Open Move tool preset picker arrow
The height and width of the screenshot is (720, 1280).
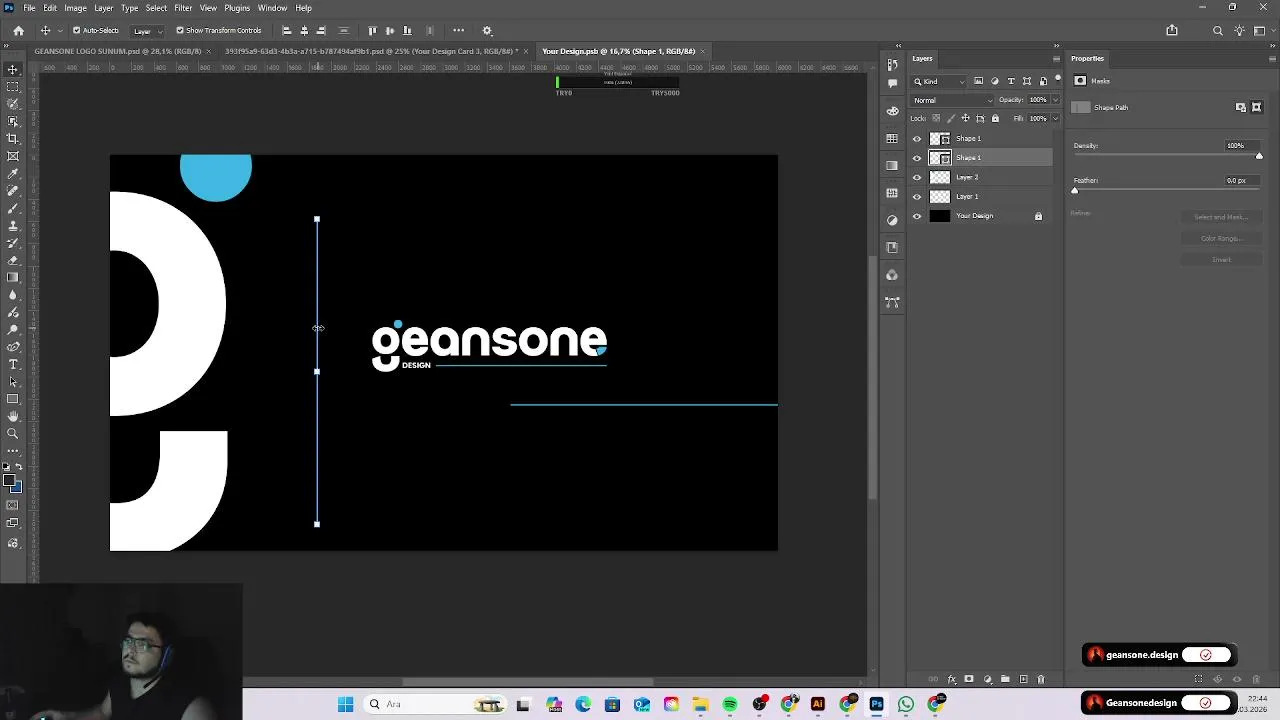click(58, 31)
